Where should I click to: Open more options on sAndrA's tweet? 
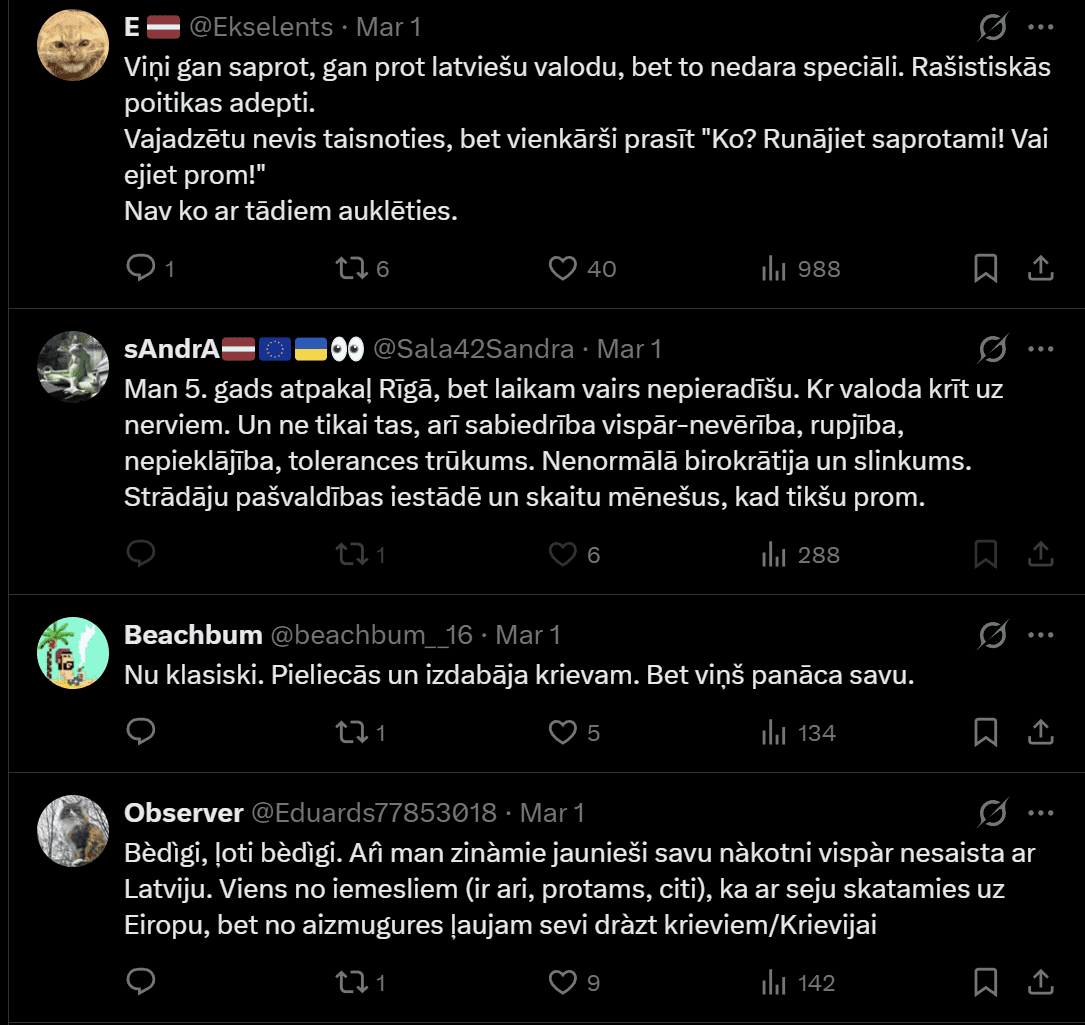[x=1041, y=349]
